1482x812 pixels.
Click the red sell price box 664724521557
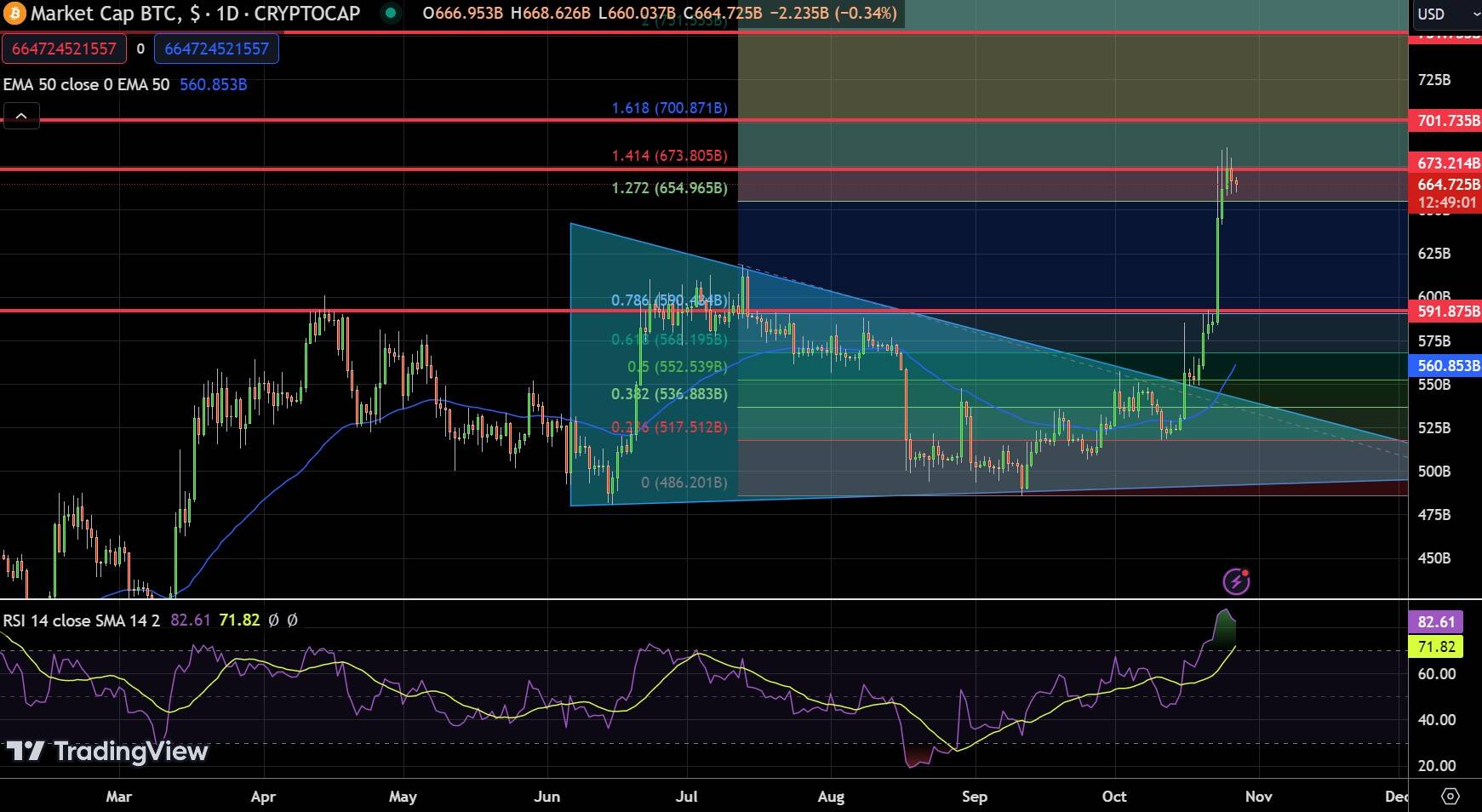tap(64, 49)
